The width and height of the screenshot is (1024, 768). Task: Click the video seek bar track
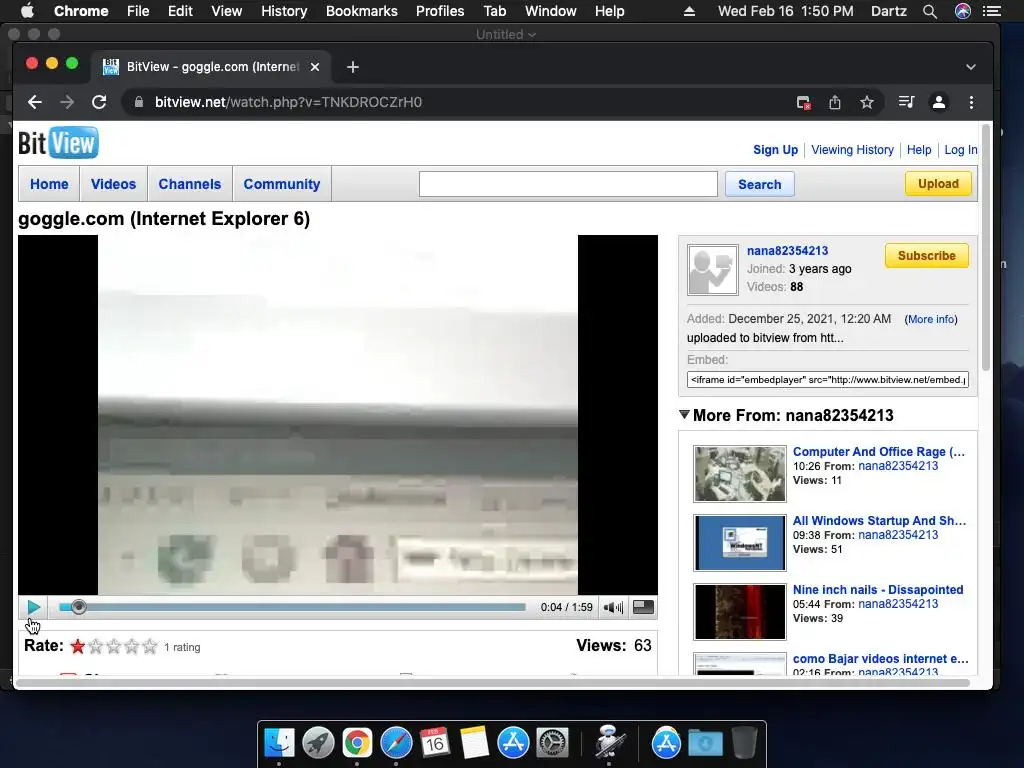(x=292, y=607)
